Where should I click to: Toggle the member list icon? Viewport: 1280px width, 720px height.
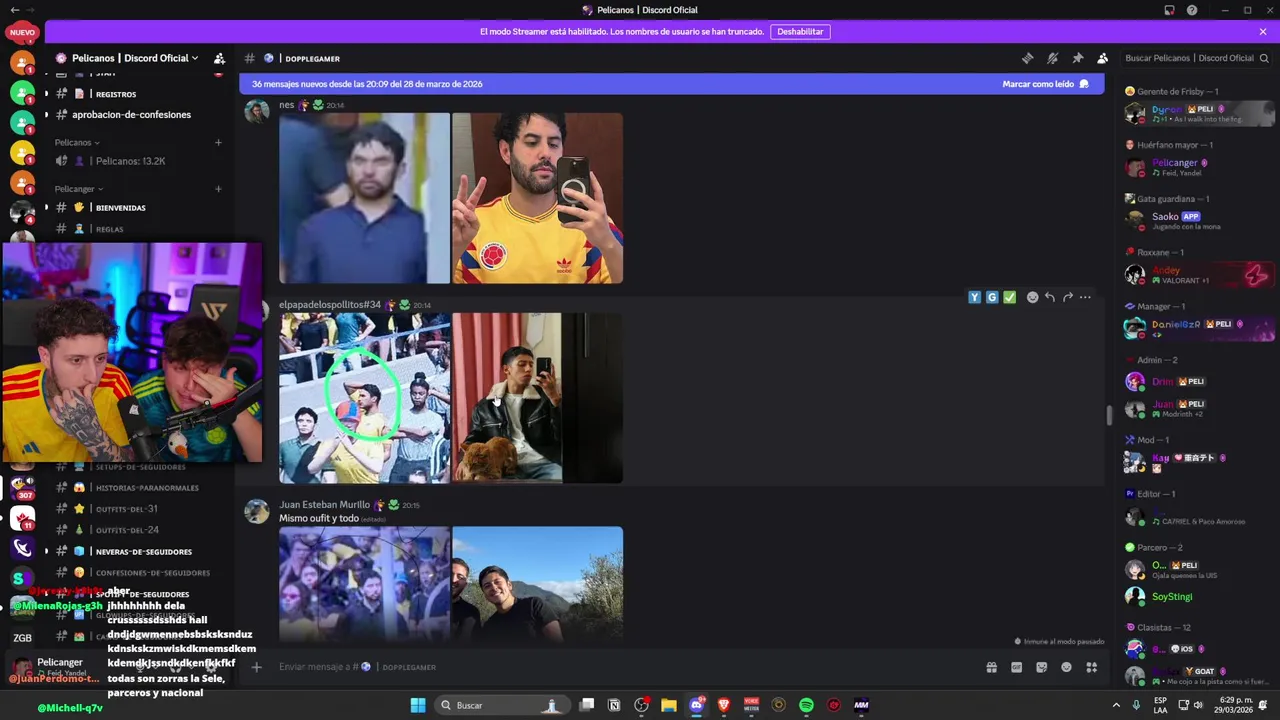[1102, 58]
